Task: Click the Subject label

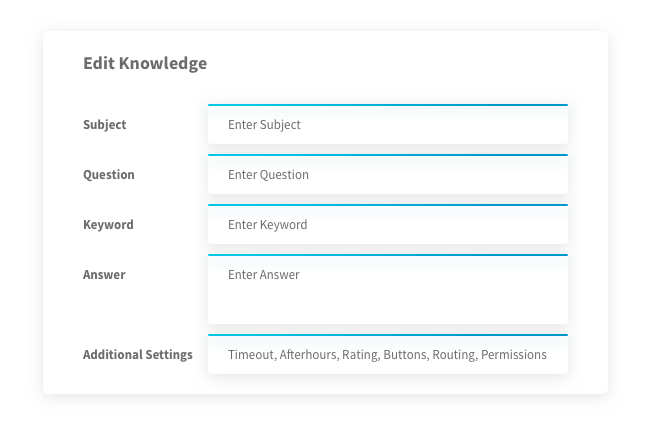Action: pyautogui.click(x=104, y=125)
